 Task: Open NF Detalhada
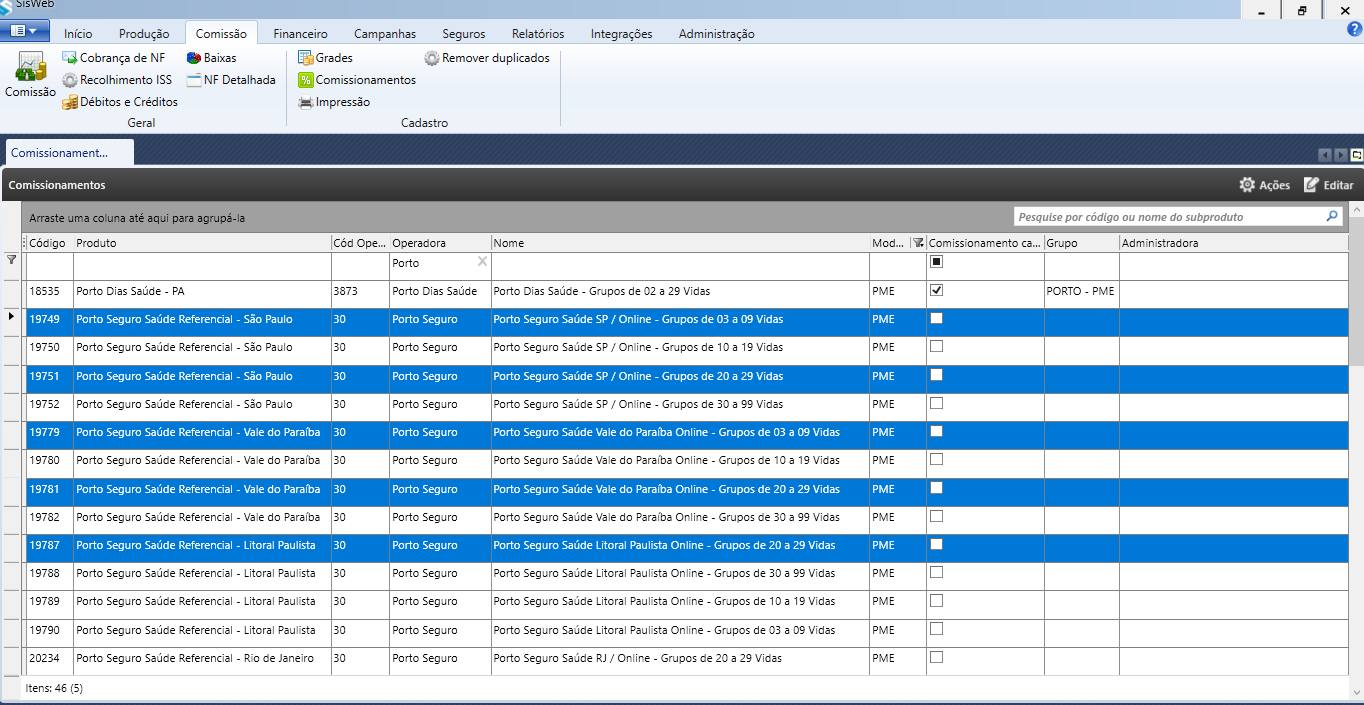point(230,80)
